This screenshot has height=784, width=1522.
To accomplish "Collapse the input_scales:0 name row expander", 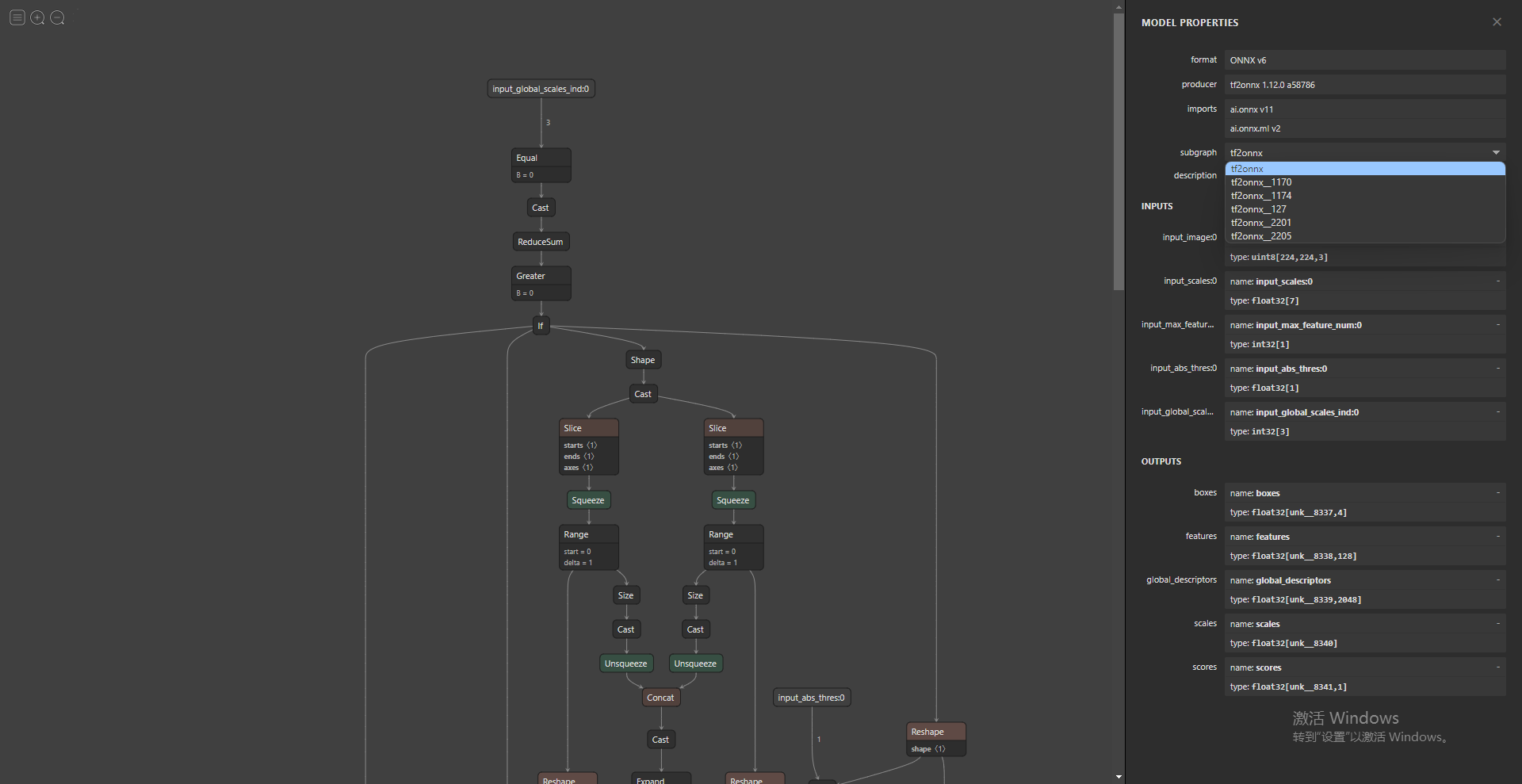I will tap(1497, 281).
